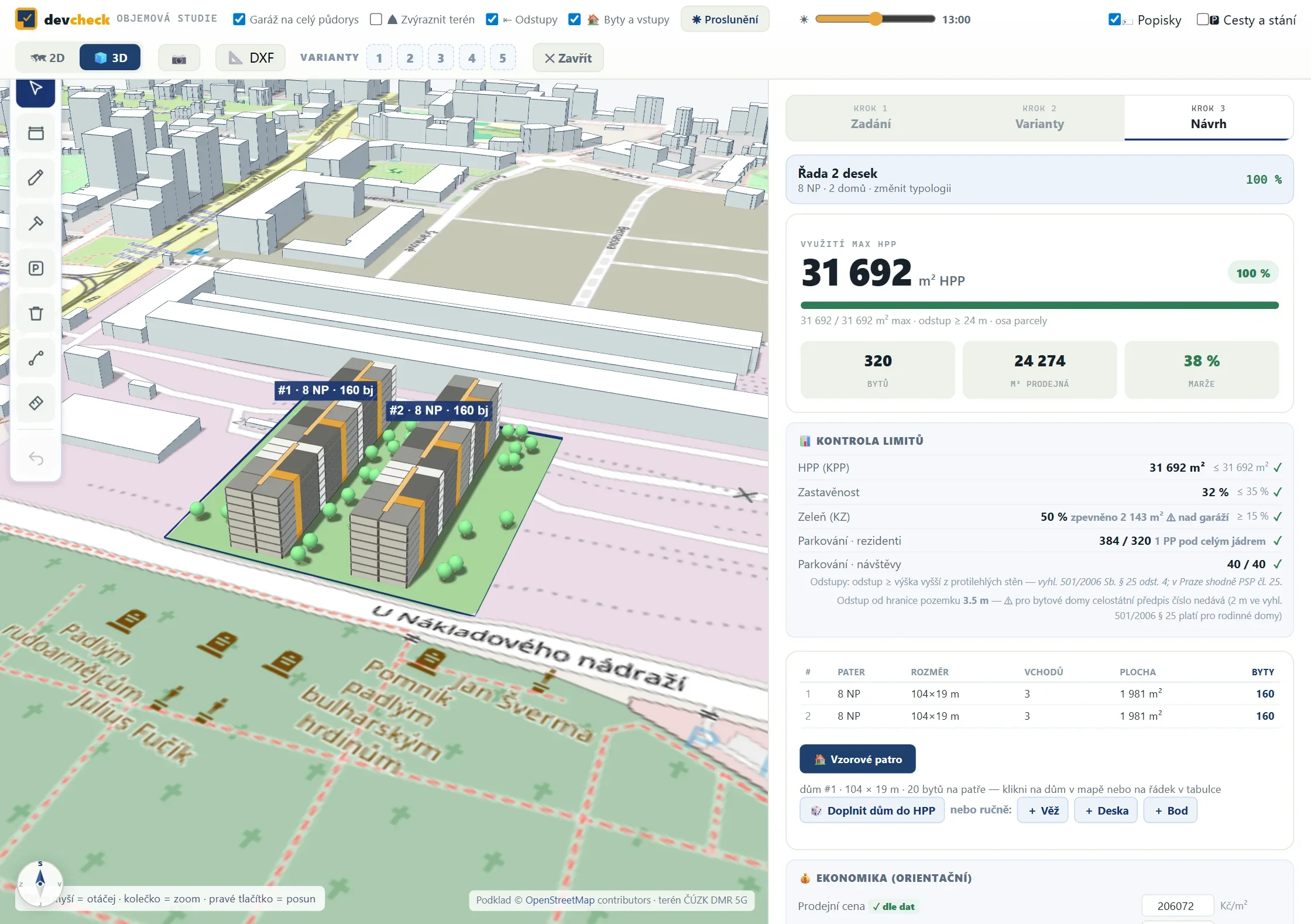The height and width of the screenshot is (924, 1311).
Task: Click the Zeleň (KZ) limit row
Action: tap(1039, 517)
